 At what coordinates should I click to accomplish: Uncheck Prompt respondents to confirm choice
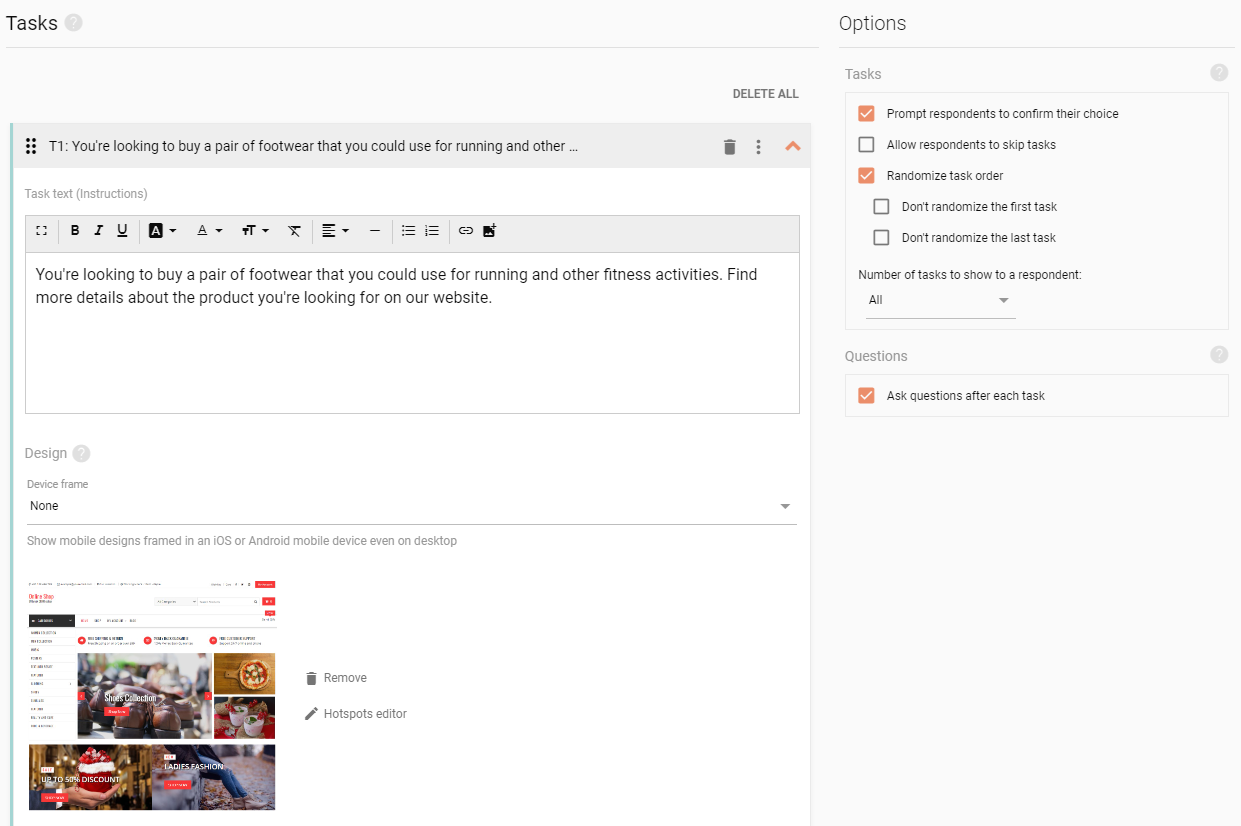(866, 113)
